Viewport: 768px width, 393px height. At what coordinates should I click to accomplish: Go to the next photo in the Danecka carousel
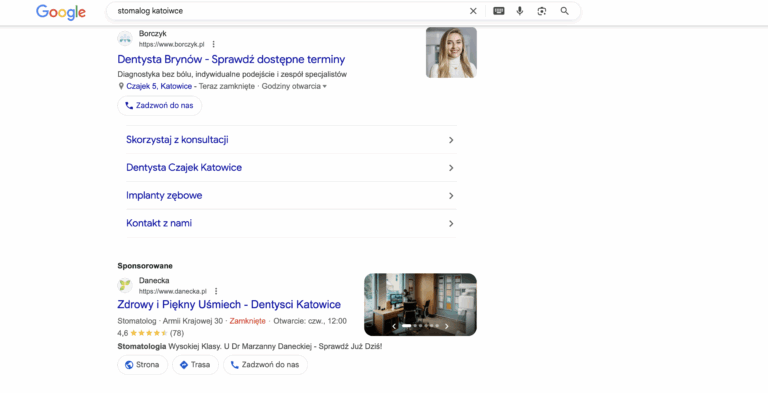click(446, 326)
